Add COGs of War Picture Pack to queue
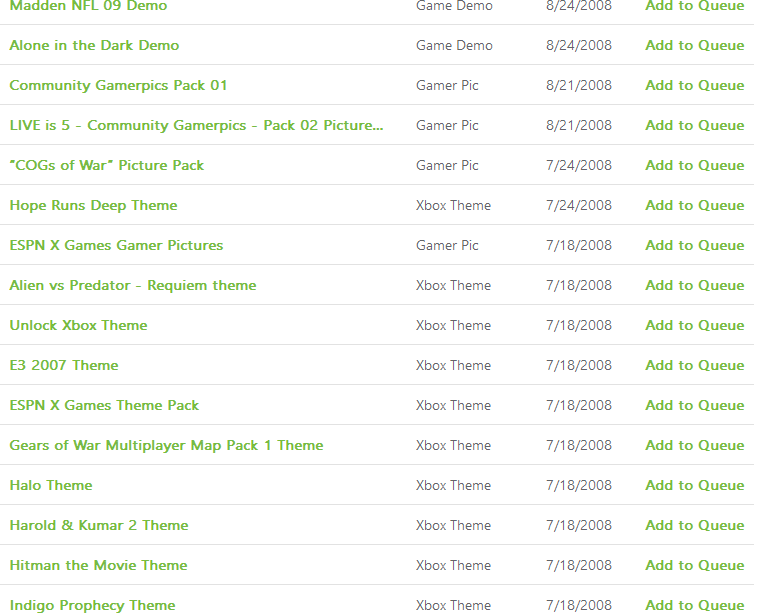Screen dimensions: 766x615 (695, 166)
